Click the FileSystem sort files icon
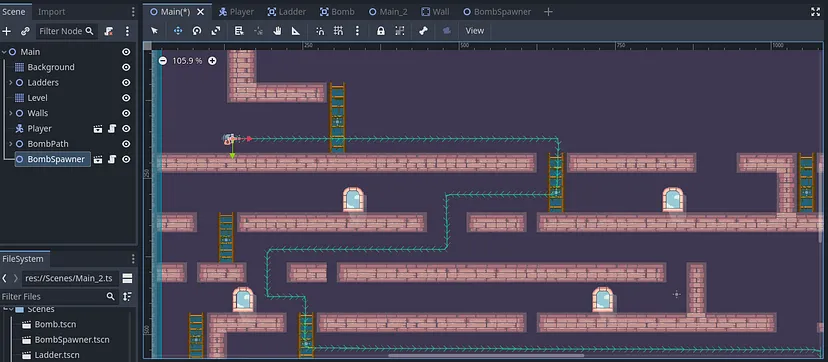This screenshot has width=828, height=362. 127,297
